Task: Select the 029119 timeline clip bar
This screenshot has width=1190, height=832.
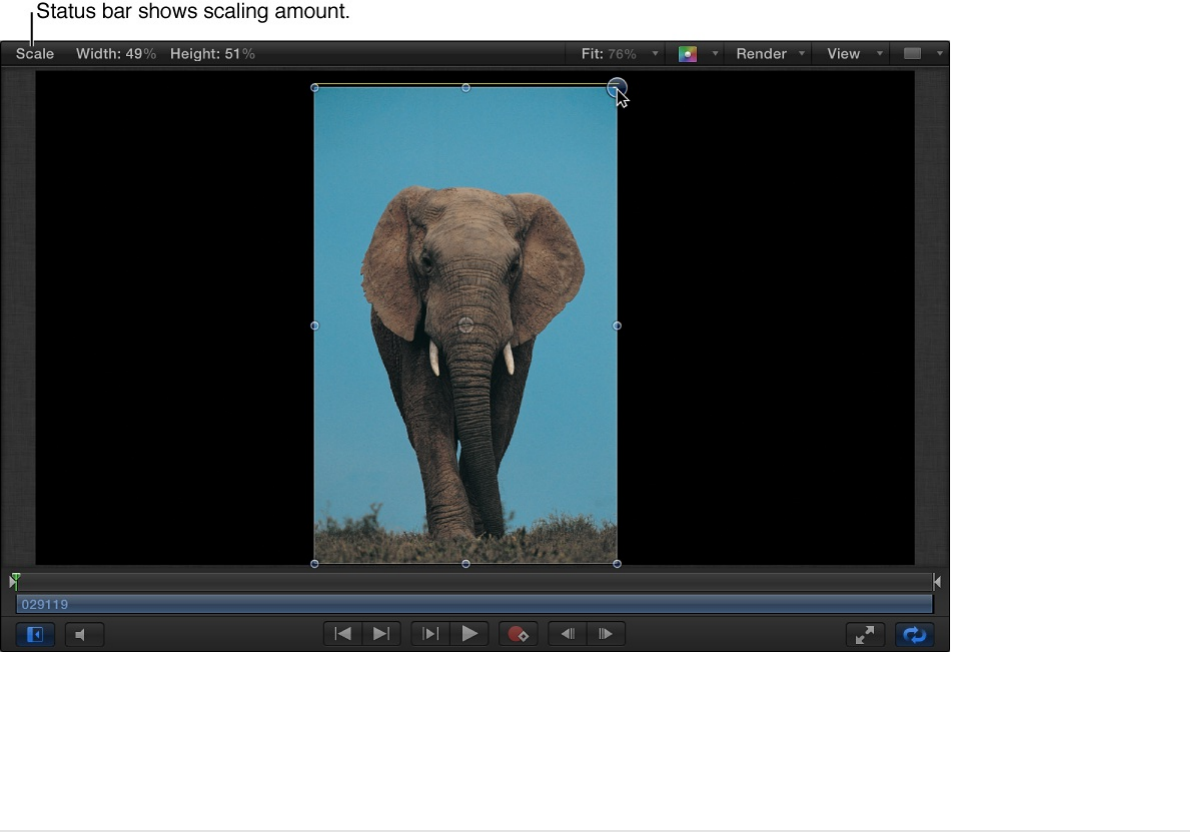Action: 474,604
